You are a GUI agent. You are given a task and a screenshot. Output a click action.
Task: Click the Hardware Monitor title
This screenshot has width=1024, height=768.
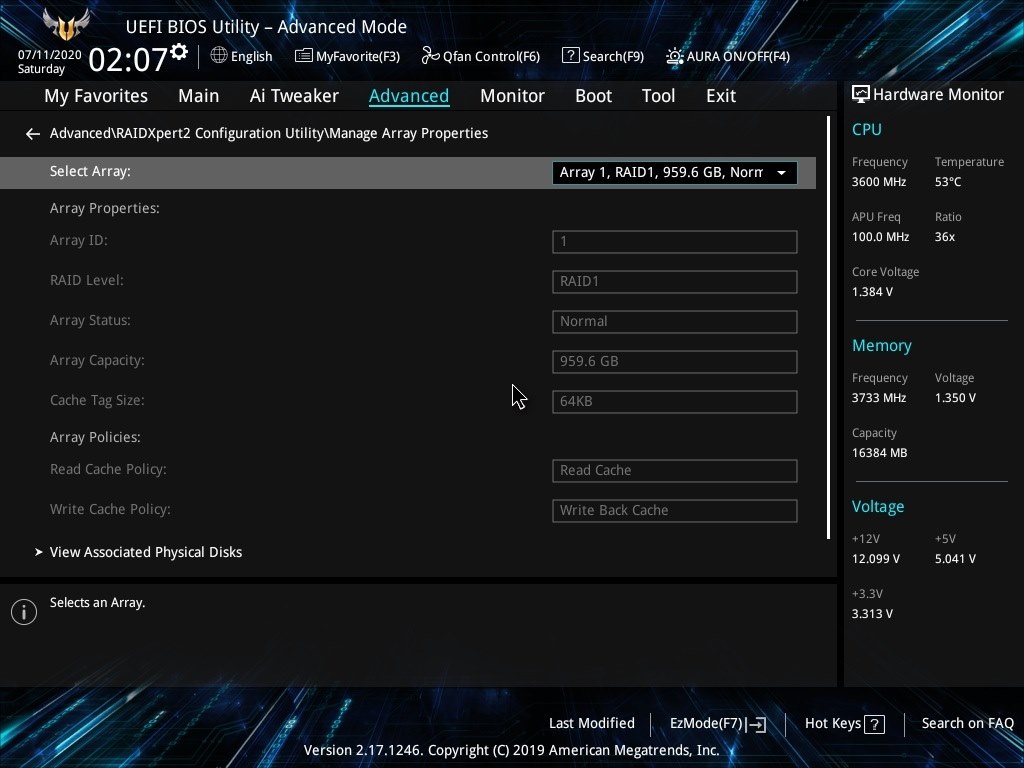pos(938,95)
